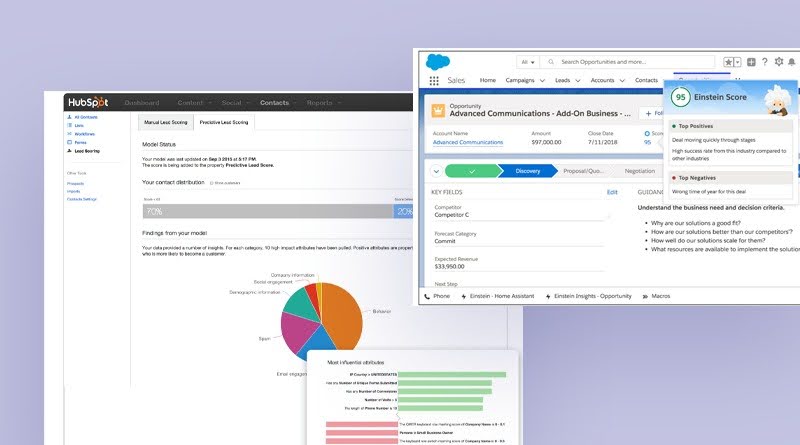This screenshot has width=800, height=445.
Task: Open the Salesforce App Launcher grid
Action: coord(434,81)
